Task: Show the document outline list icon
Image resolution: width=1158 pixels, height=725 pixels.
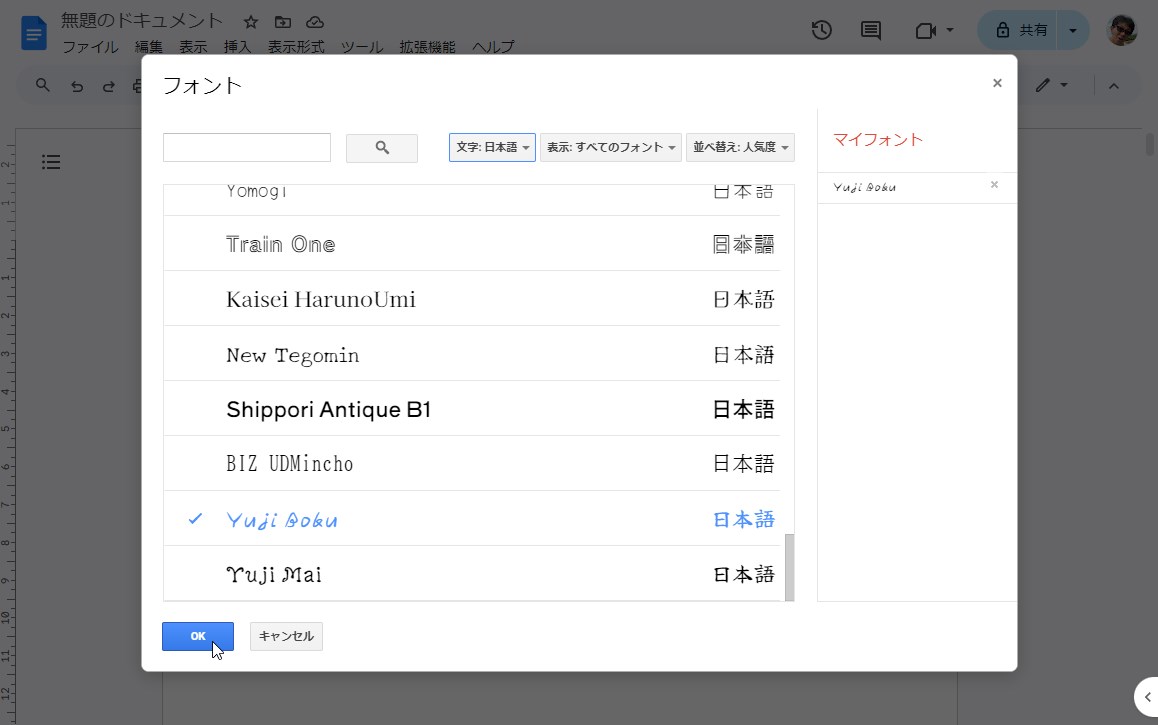Action: tap(51, 162)
